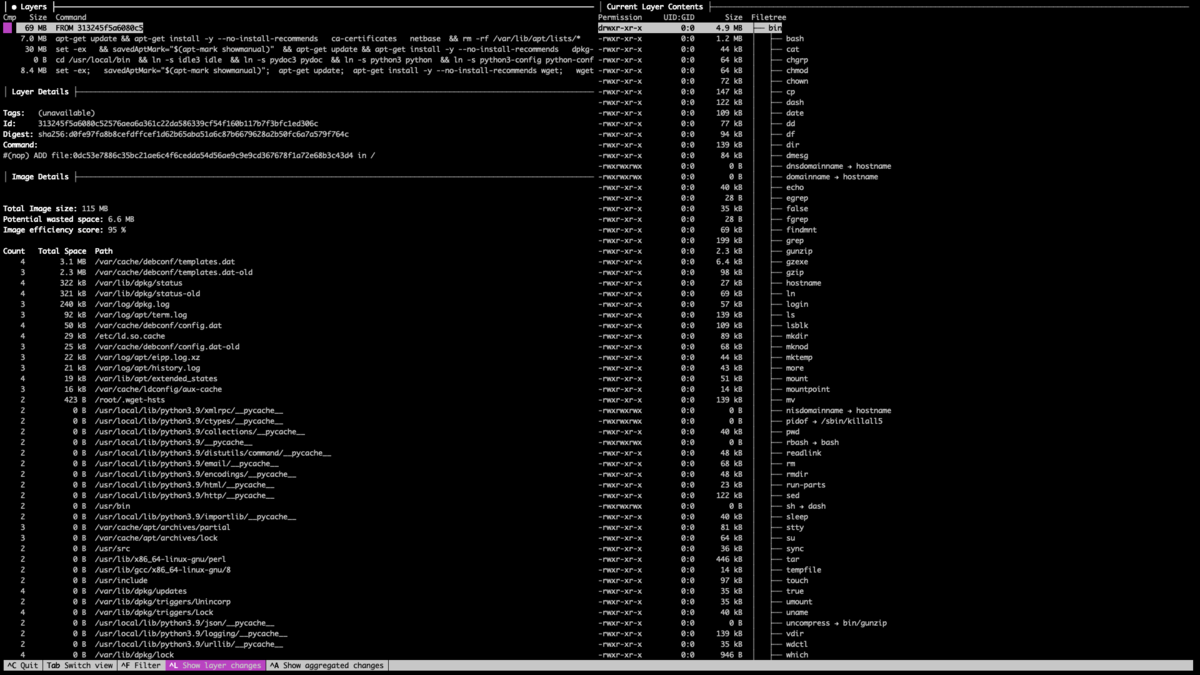Select the magenta layer comparison marker
This screenshot has height=675, width=1200.
coord(8,28)
